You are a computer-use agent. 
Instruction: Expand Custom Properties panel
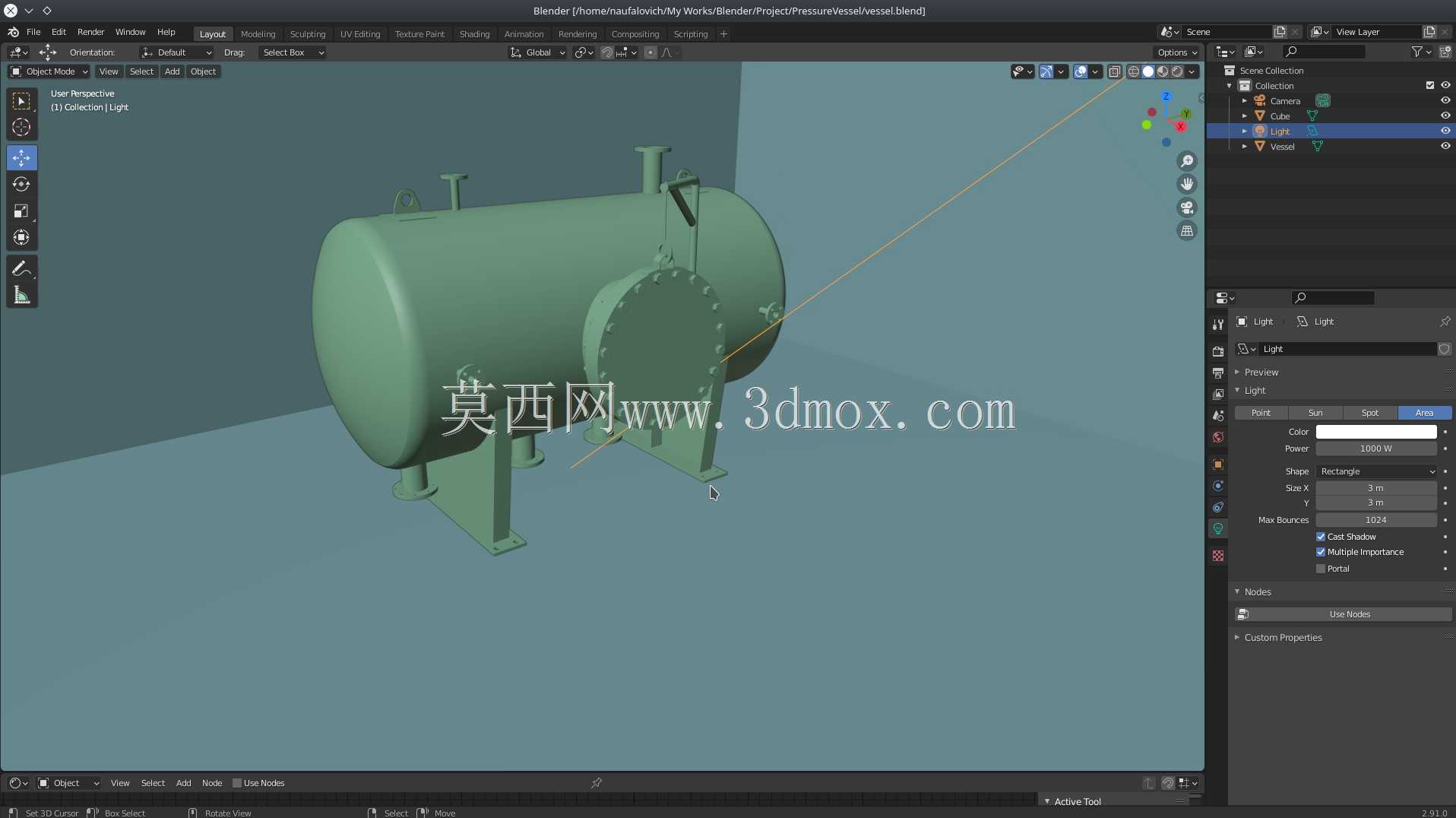[1237, 638]
